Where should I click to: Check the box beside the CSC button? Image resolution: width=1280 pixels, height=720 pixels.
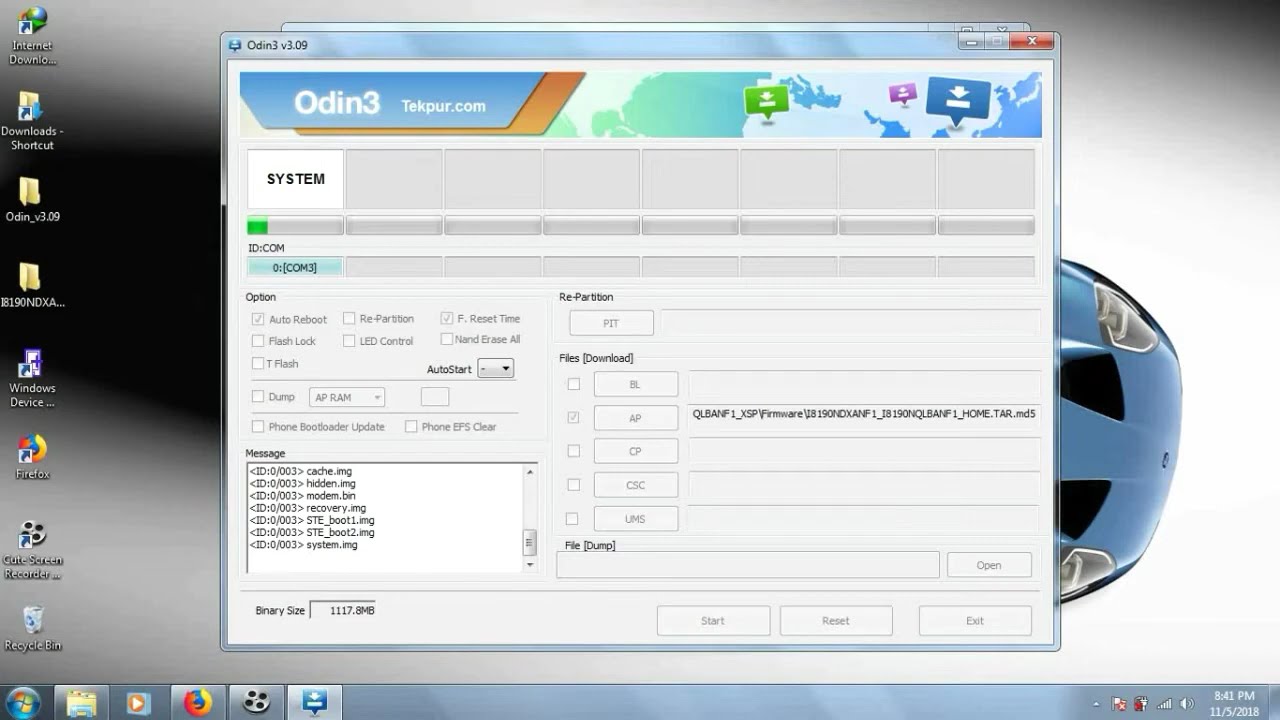(x=573, y=485)
